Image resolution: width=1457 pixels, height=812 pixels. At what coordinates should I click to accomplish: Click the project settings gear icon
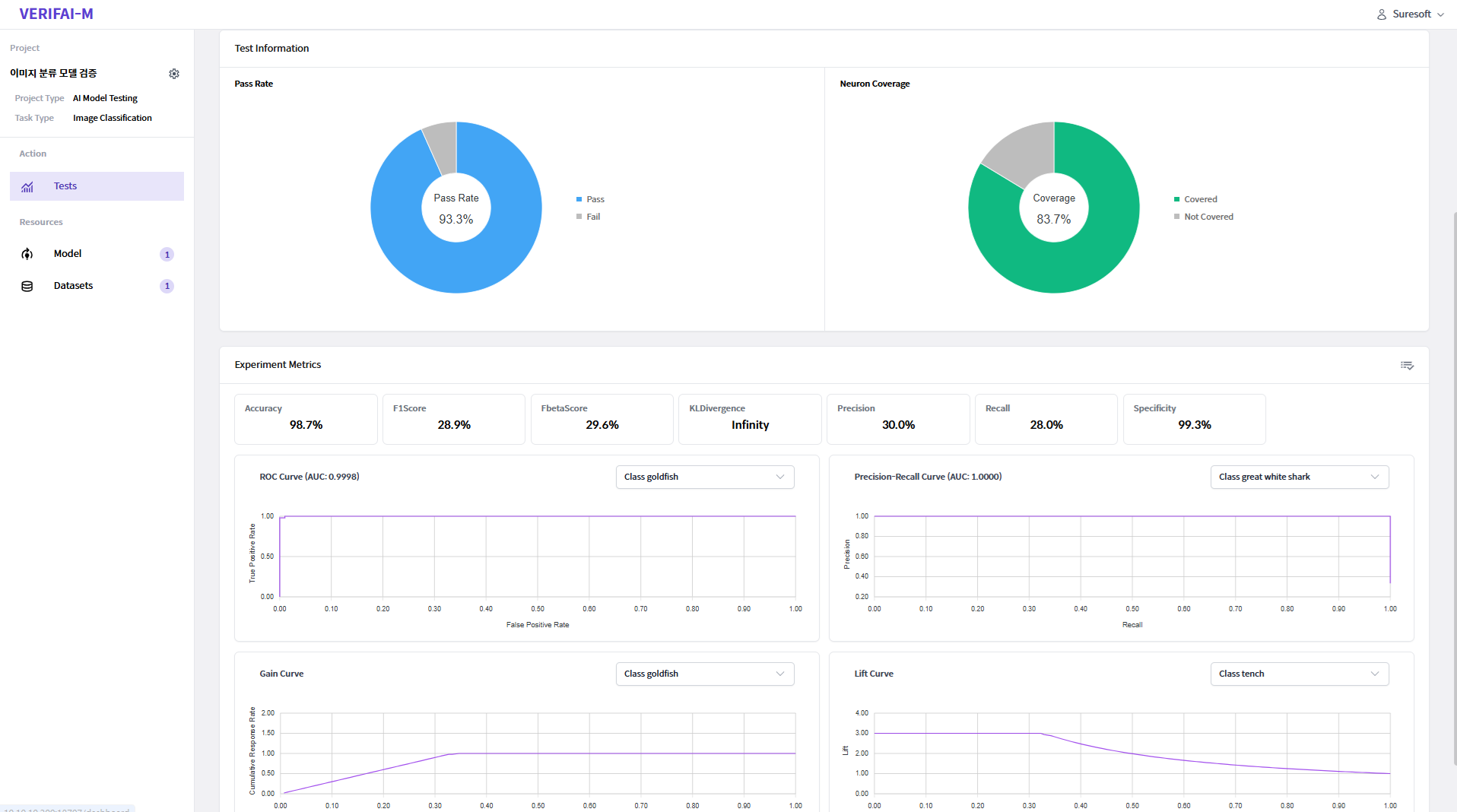[x=174, y=74]
